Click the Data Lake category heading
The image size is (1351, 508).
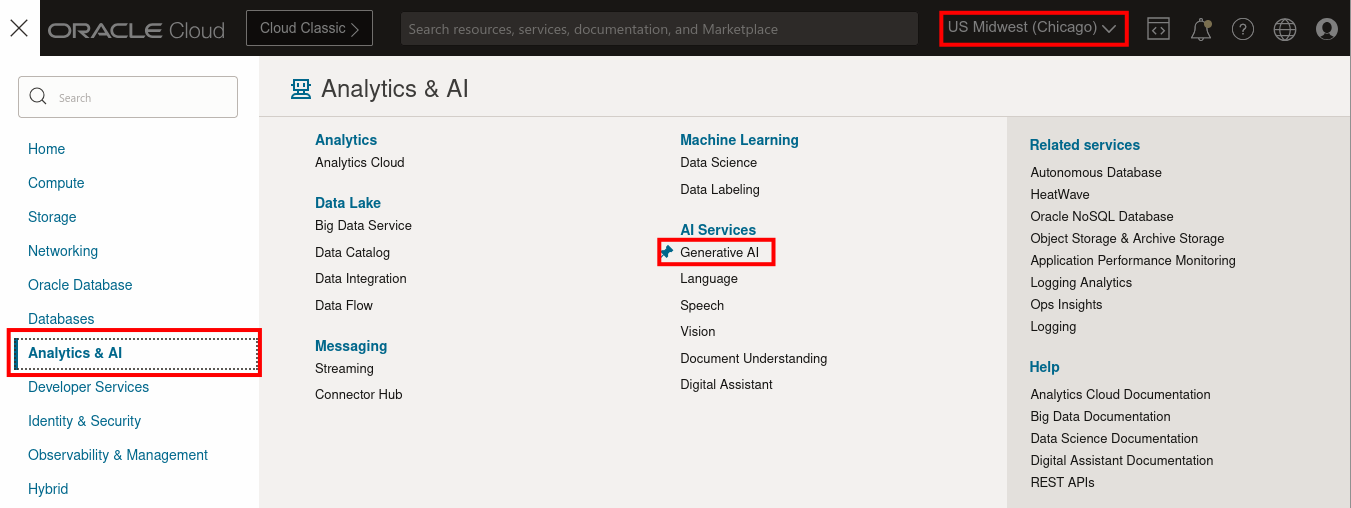pyautogui.click(x=348, y=203)
